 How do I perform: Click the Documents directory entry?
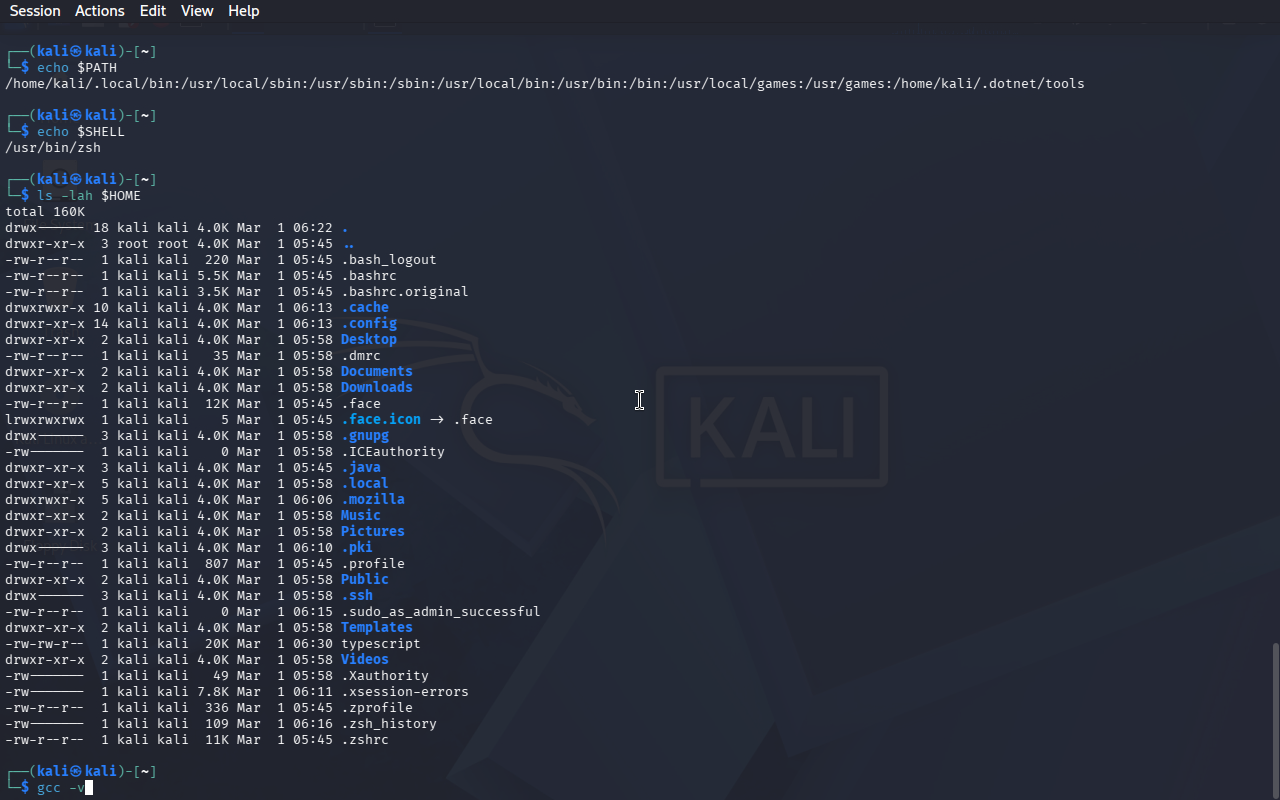coord(376,372)
